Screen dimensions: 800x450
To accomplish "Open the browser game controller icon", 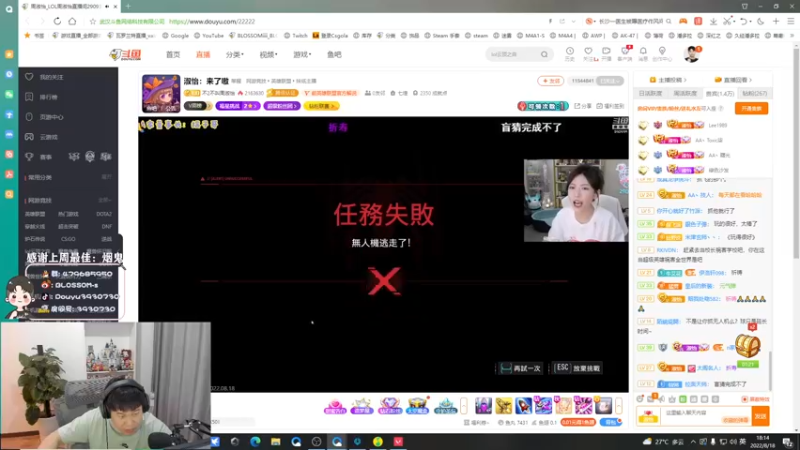I will click(x=683, y=21).
